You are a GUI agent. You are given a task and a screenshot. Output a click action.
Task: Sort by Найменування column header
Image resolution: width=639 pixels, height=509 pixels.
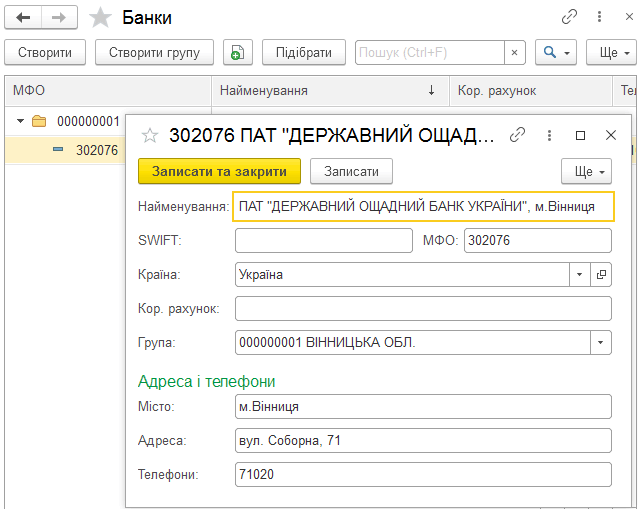click(331, 90)
